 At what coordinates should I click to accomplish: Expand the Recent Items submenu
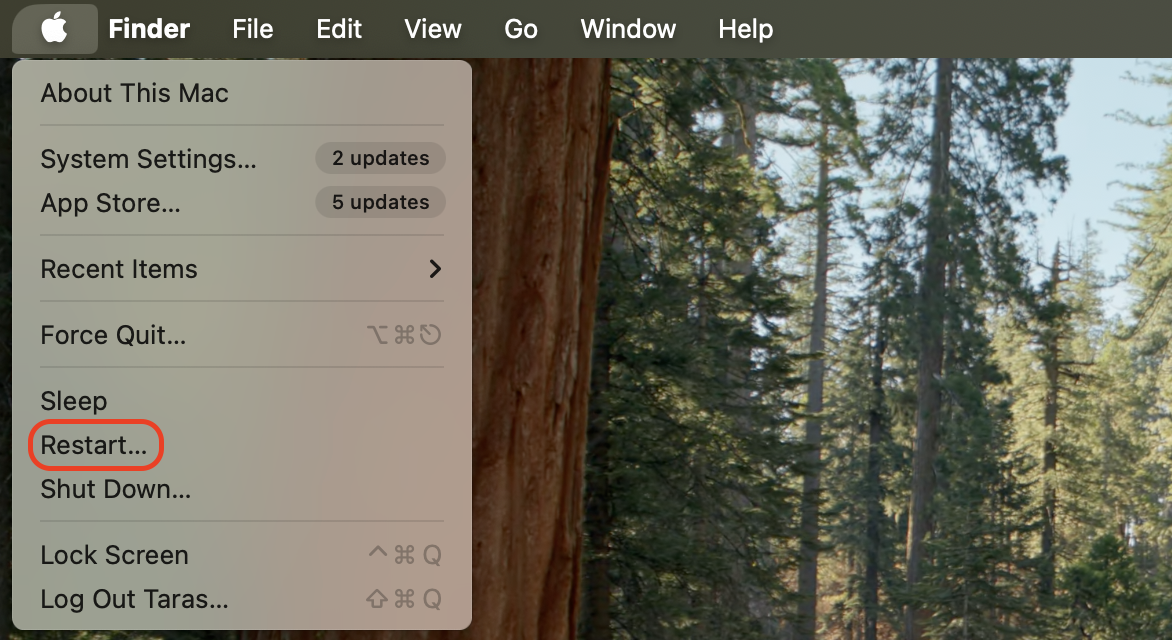tap(119, 269)
